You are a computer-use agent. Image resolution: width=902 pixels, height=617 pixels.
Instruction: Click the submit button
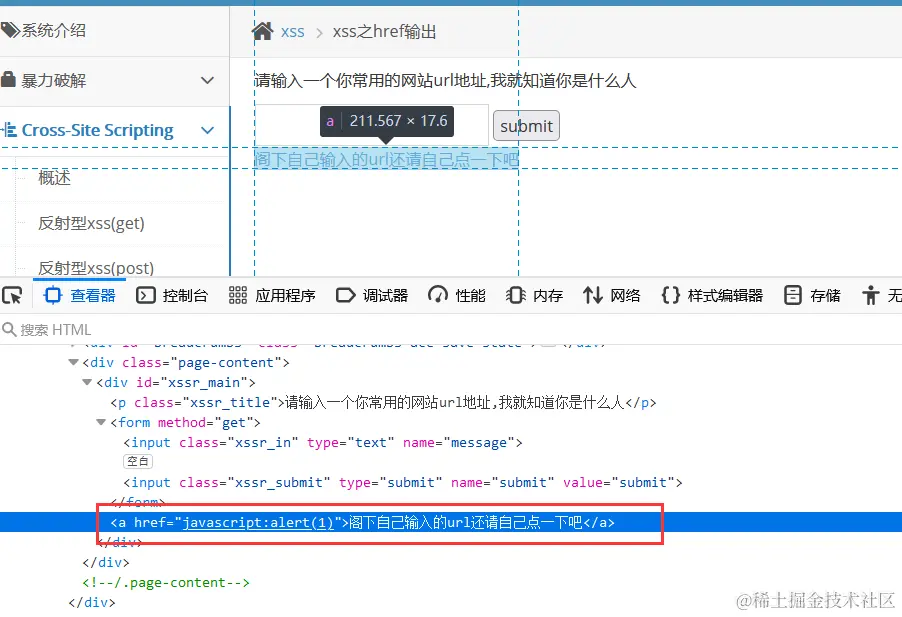526,126
